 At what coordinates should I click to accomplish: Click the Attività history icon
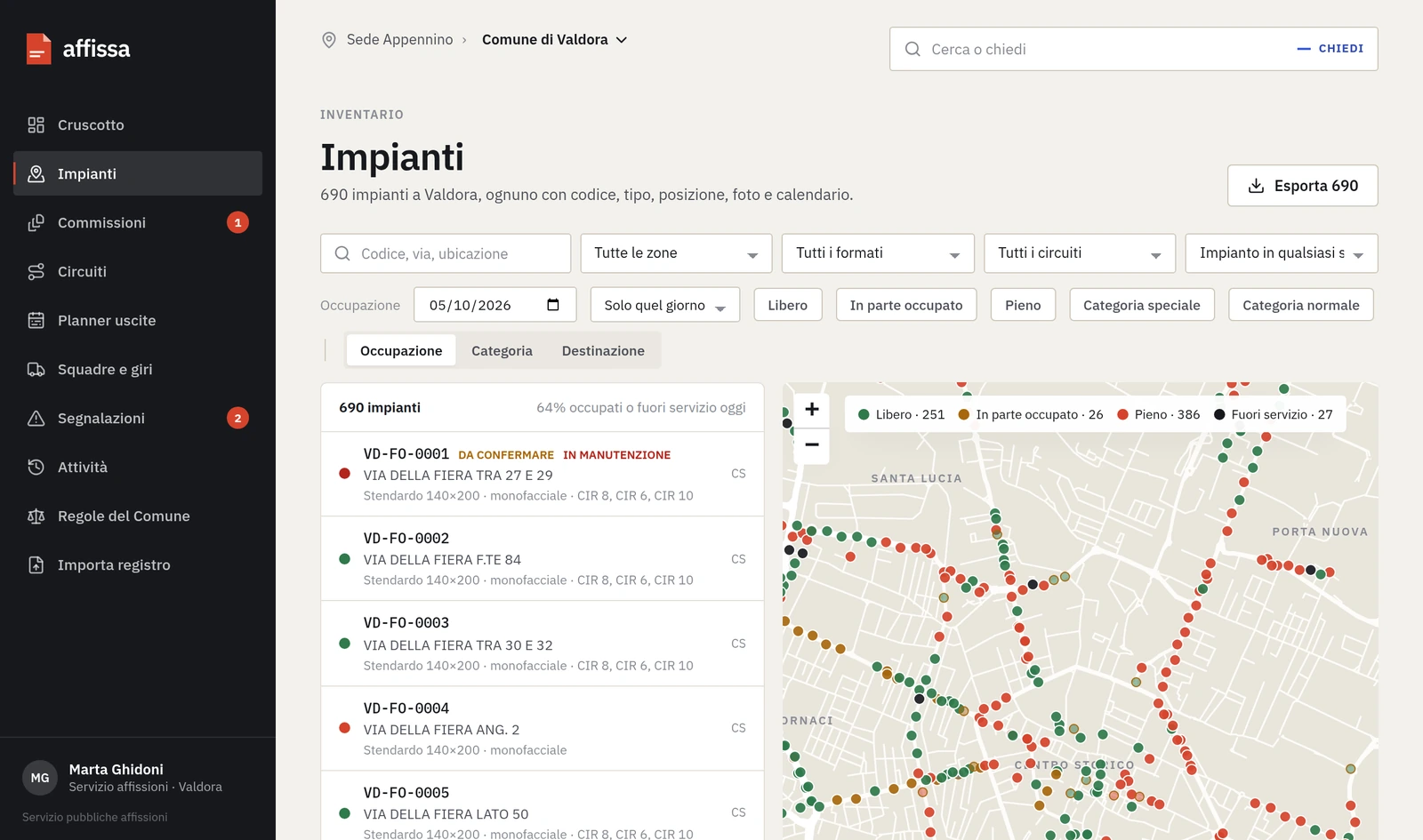pos(36,468)
